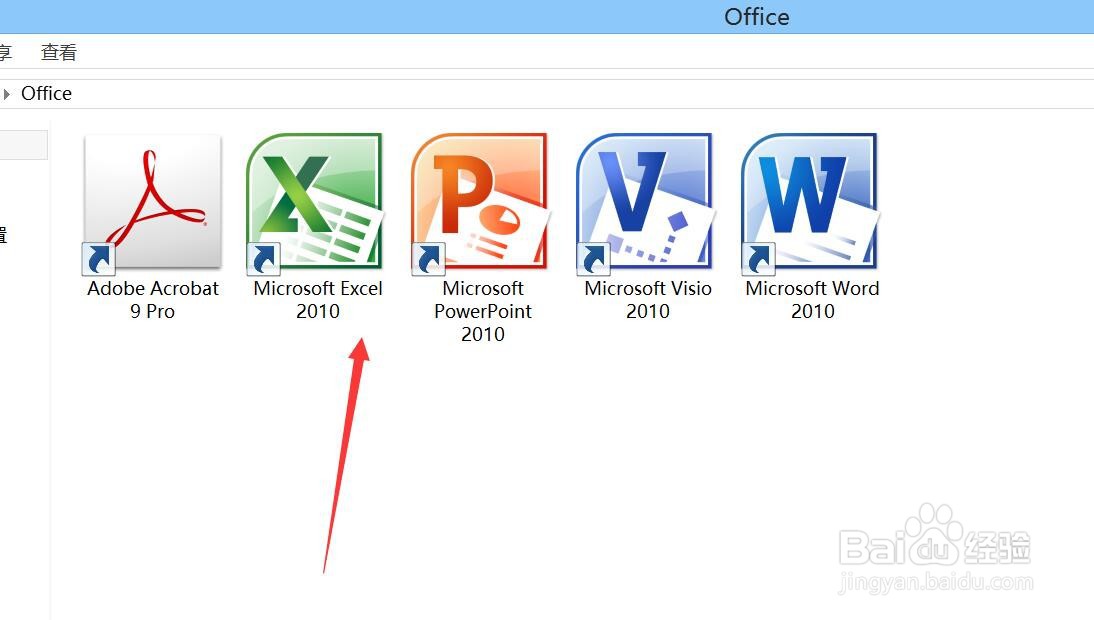Open the 查看 ribbon tab
This screenshot has width=1094, height=620.
(59, 52)
